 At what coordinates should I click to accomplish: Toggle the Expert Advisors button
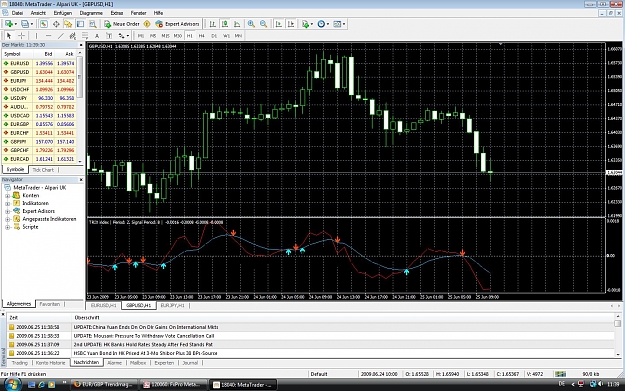pyautogui.click(x=177, y=24)
